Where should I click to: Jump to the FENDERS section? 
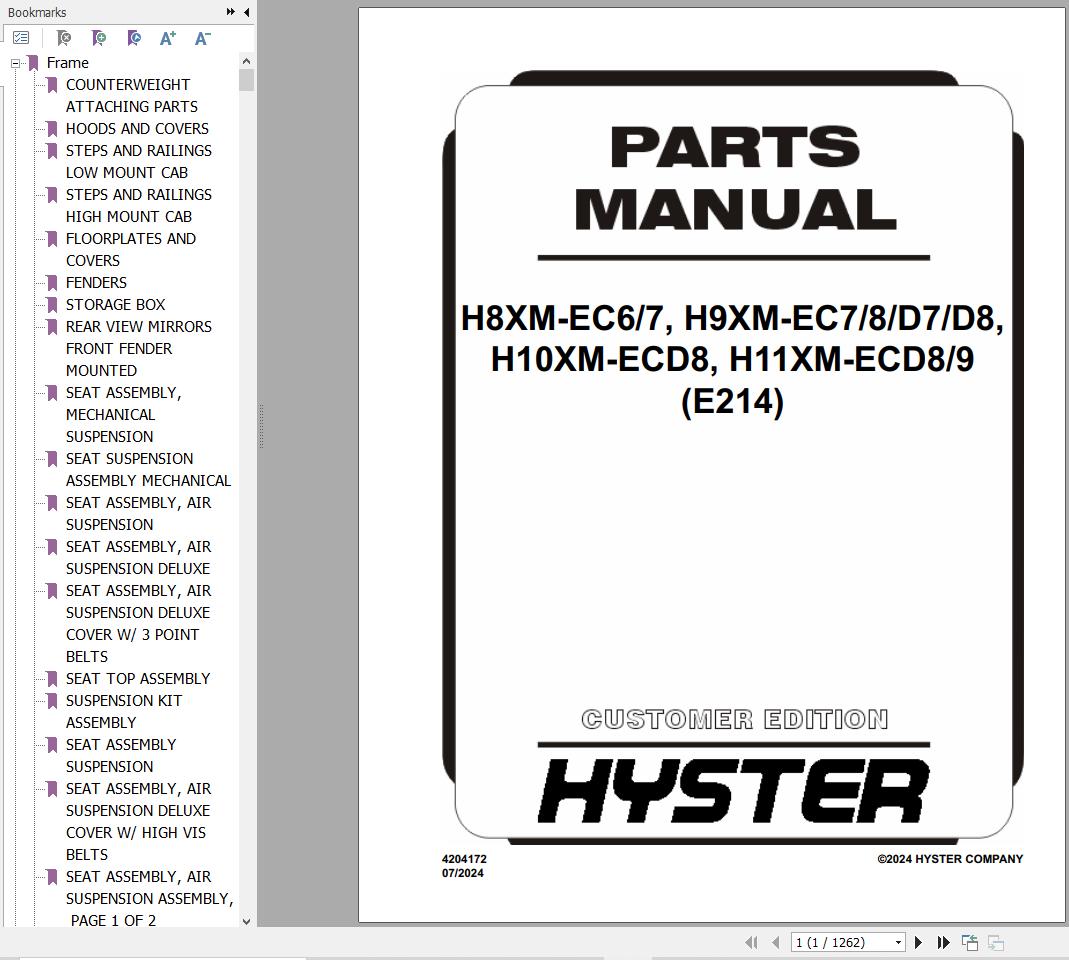(96, 282)
